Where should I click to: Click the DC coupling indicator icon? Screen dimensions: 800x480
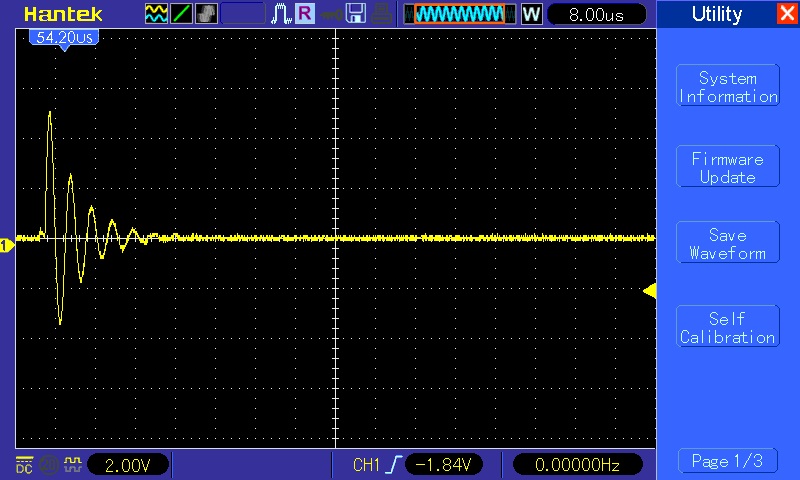pos(24,464)
